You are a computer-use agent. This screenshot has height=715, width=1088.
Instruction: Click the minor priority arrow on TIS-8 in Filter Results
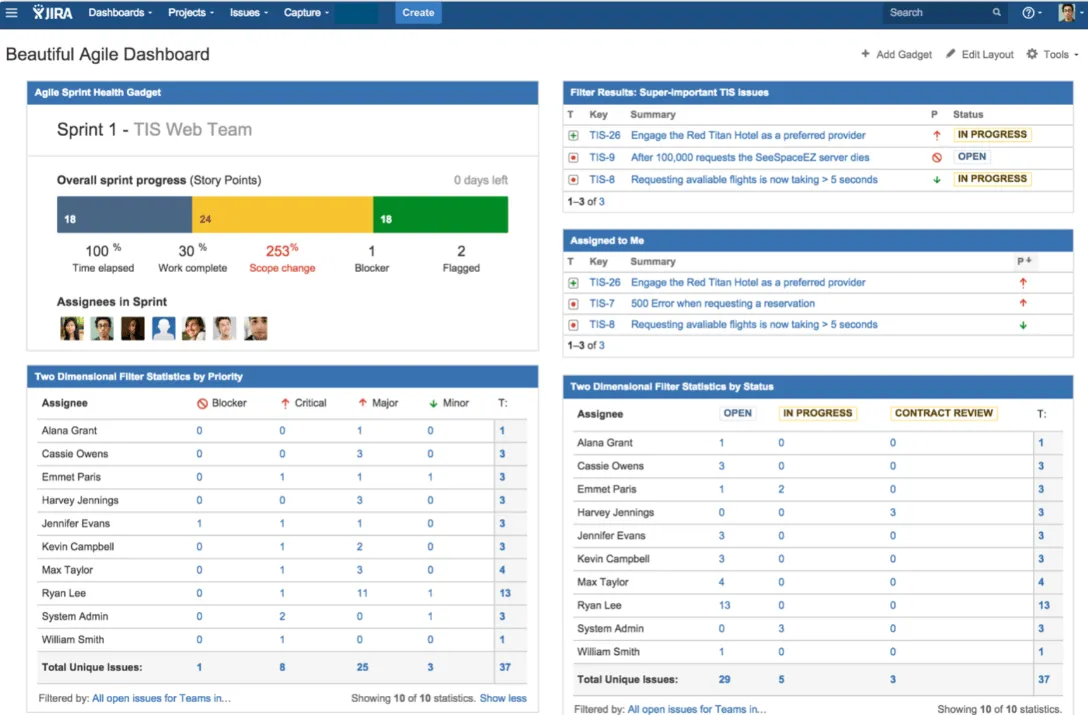(937, 180)
